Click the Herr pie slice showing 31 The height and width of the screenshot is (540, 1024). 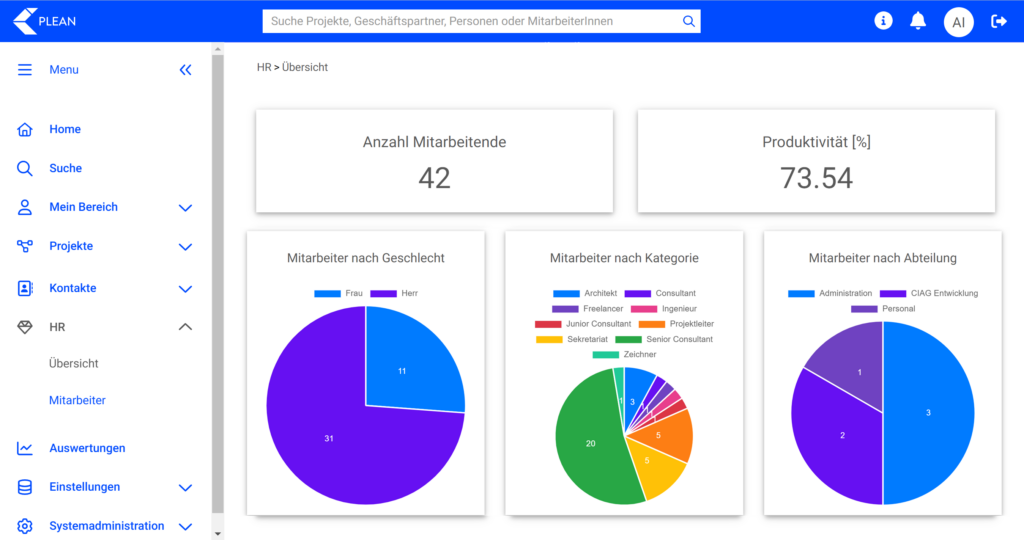pyautogui.click(x=328, y=438)
